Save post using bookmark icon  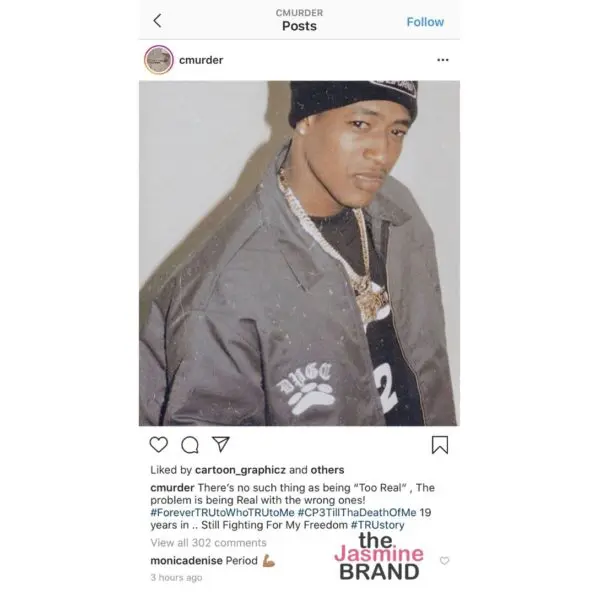[440, 445]
